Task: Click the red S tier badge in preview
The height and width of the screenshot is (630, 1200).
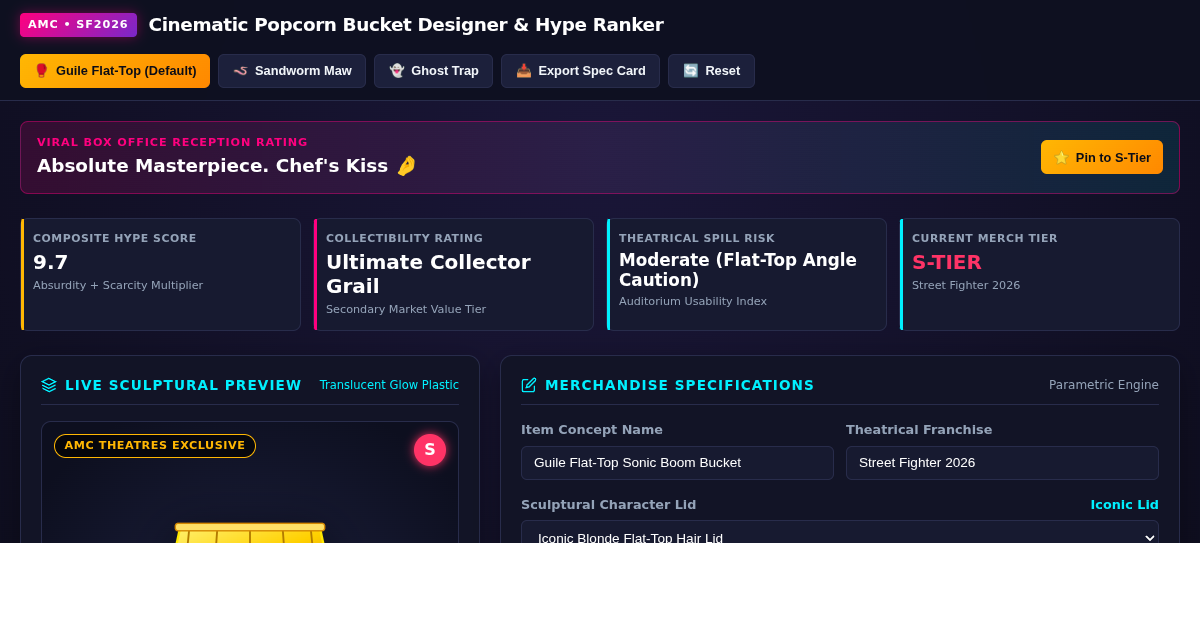Action: pyautogui.click(x=430, y=450)
